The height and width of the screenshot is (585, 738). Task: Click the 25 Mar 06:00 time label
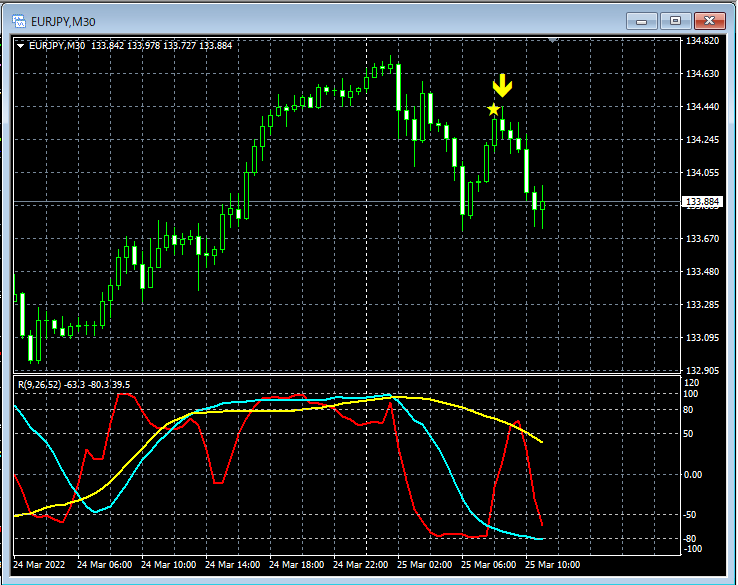[x=488, y=564]
